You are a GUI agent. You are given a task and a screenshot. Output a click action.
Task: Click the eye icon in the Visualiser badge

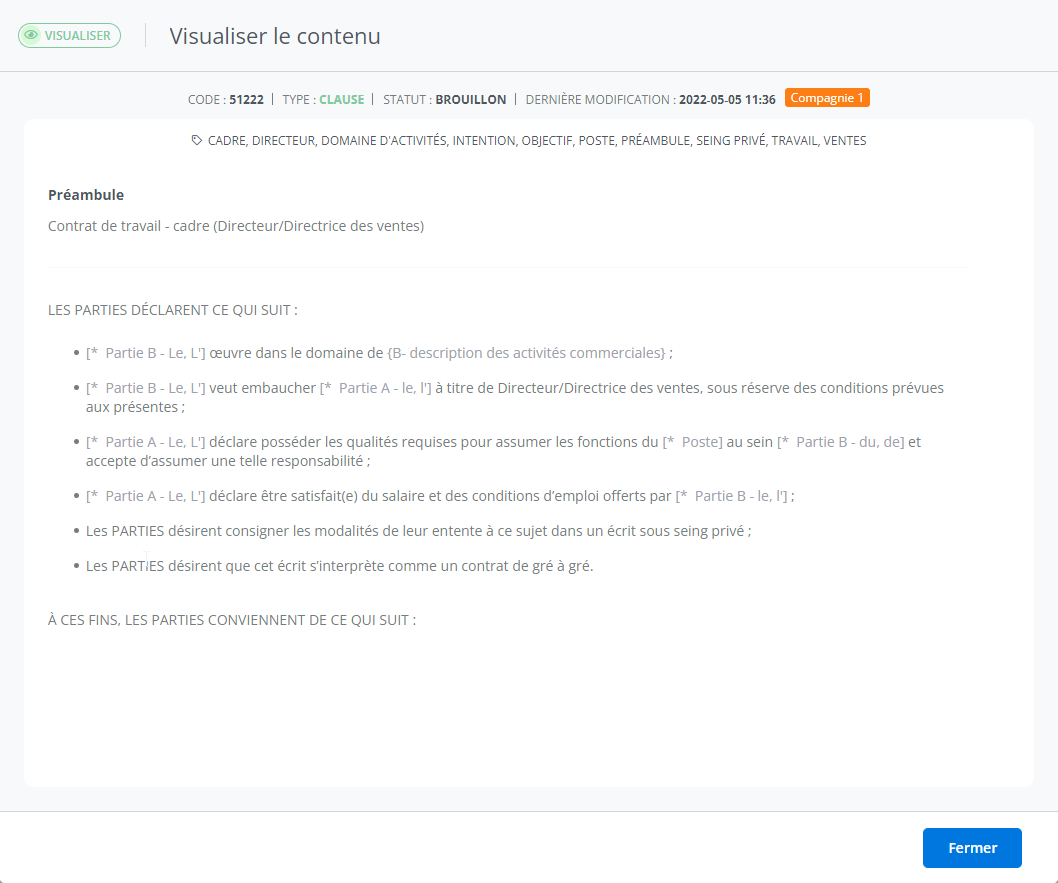[x=31, y=35]
